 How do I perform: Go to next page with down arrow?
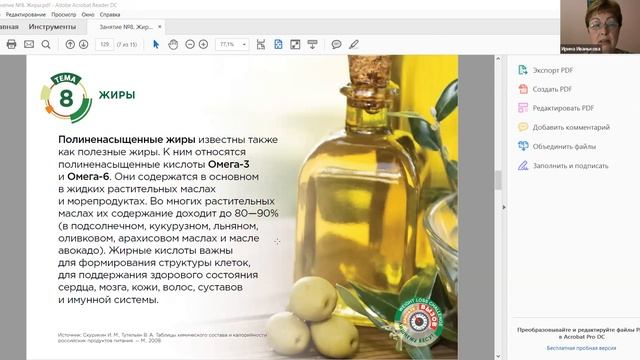coord(83,44)
